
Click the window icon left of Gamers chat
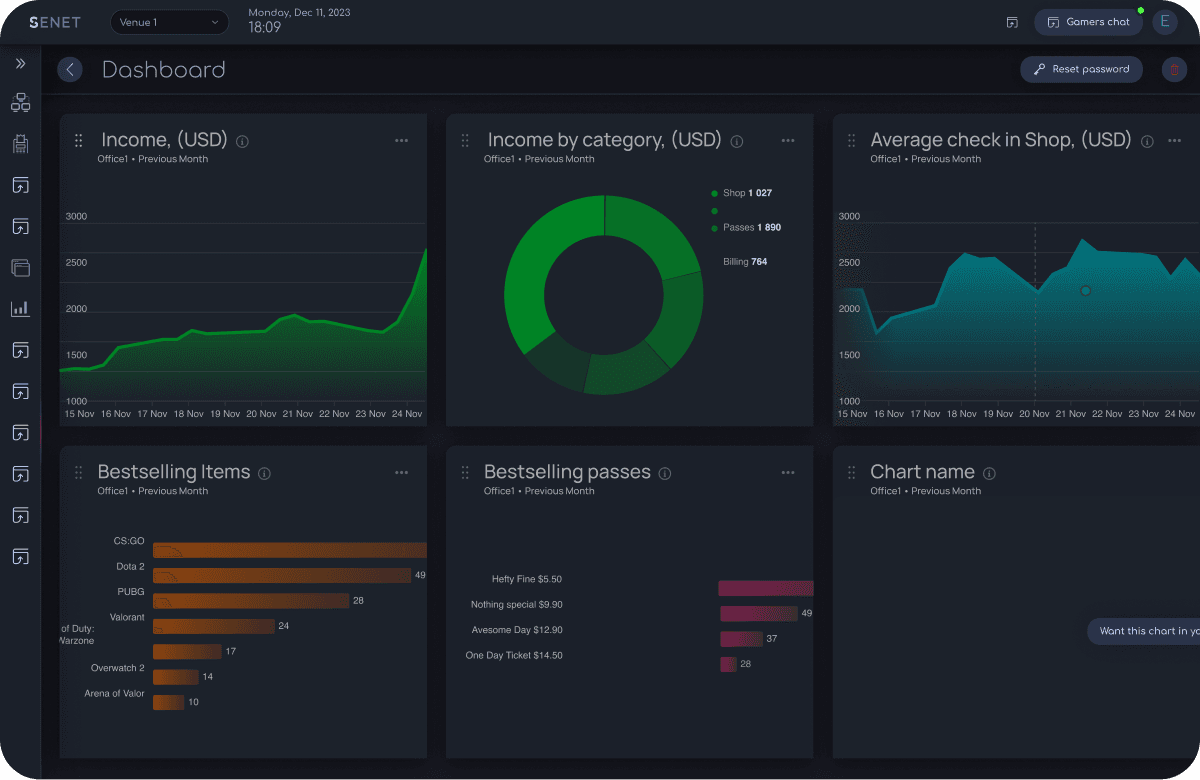[1012, 22]
